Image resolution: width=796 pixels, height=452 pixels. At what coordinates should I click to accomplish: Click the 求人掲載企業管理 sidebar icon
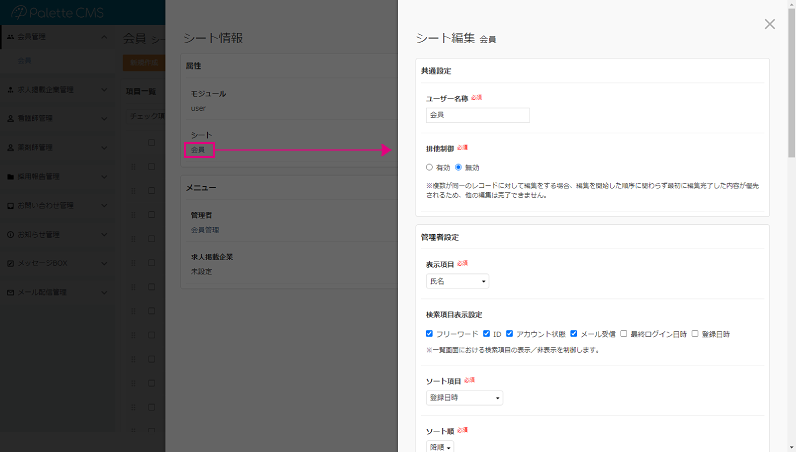point(11,90)
